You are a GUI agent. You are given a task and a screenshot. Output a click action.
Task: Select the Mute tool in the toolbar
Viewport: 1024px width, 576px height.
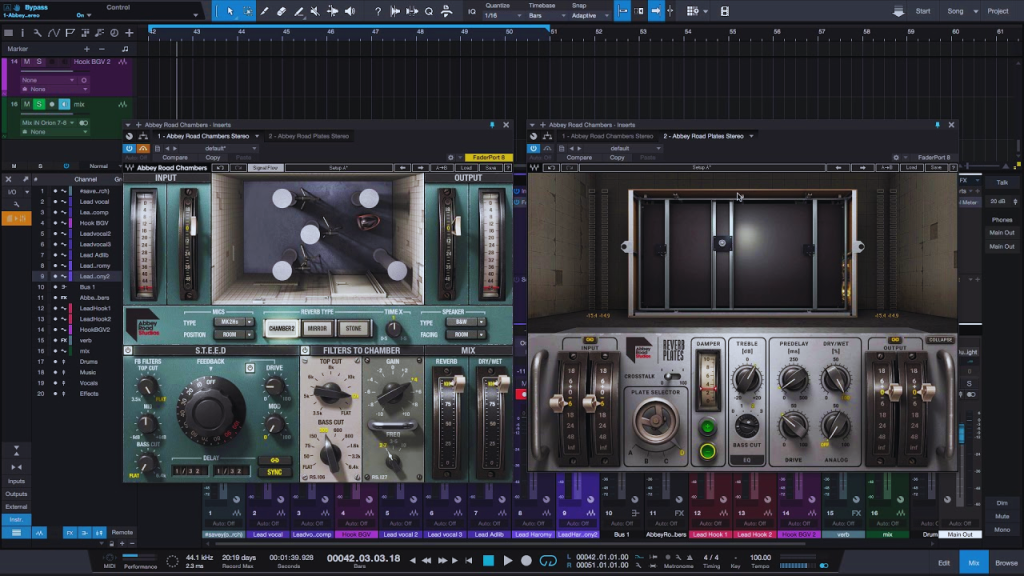point(316,9)
